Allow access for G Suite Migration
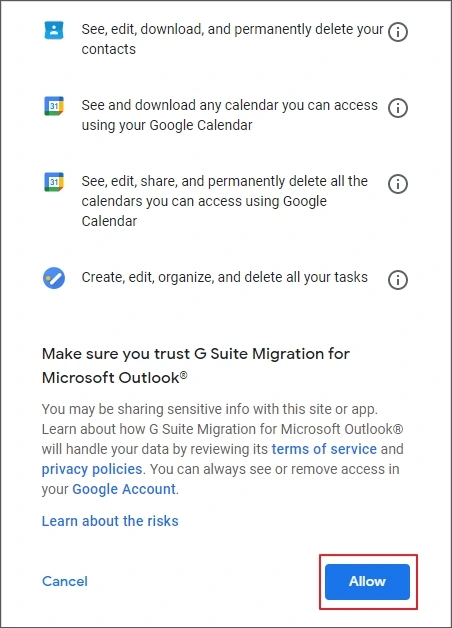Screen dimensions: 452x628 coord(367,582)
